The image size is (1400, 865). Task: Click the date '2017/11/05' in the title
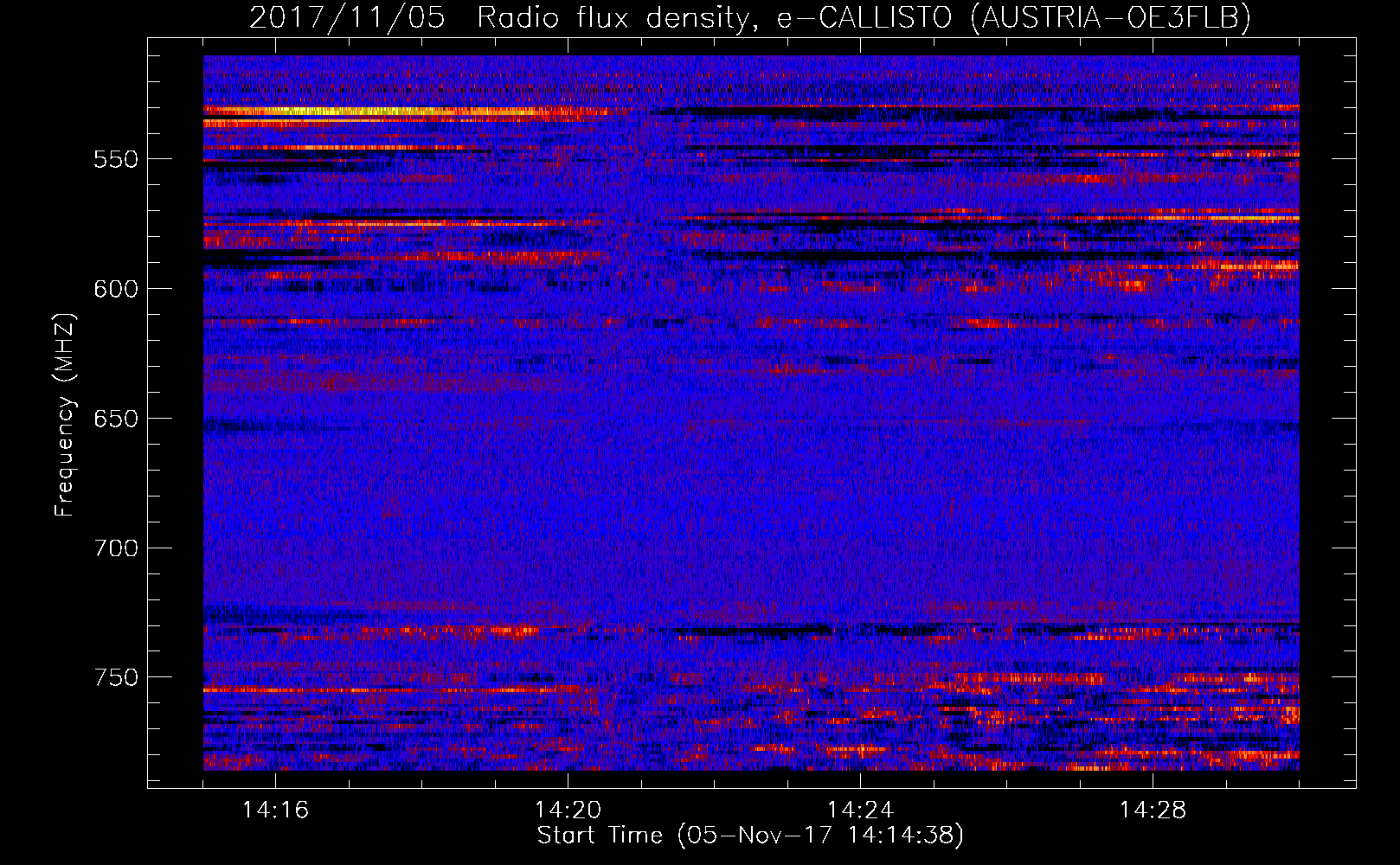click(x=347, y=18)
